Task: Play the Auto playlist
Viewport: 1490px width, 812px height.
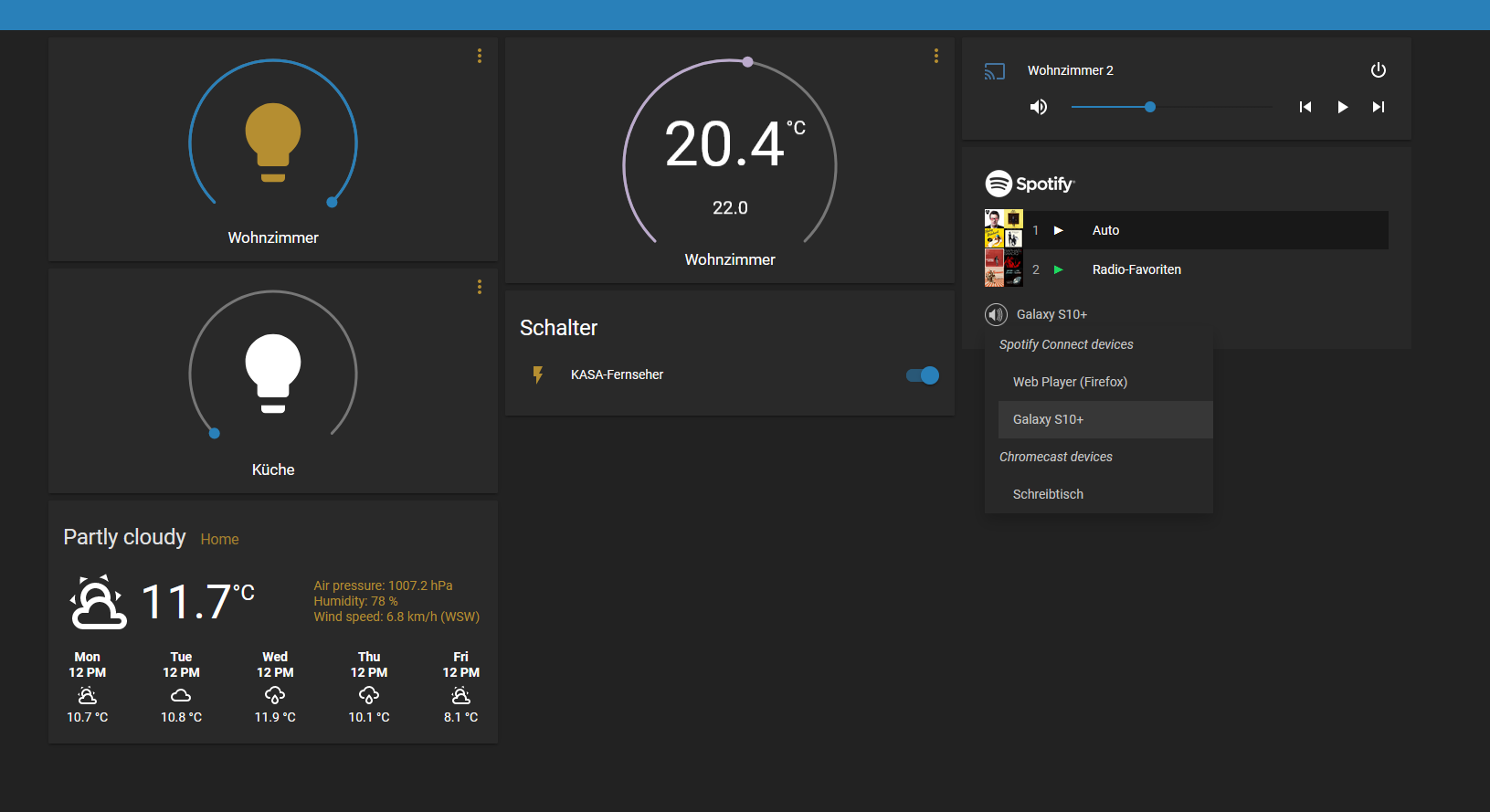Action: pyautogui.click(x=1059, y=230)
